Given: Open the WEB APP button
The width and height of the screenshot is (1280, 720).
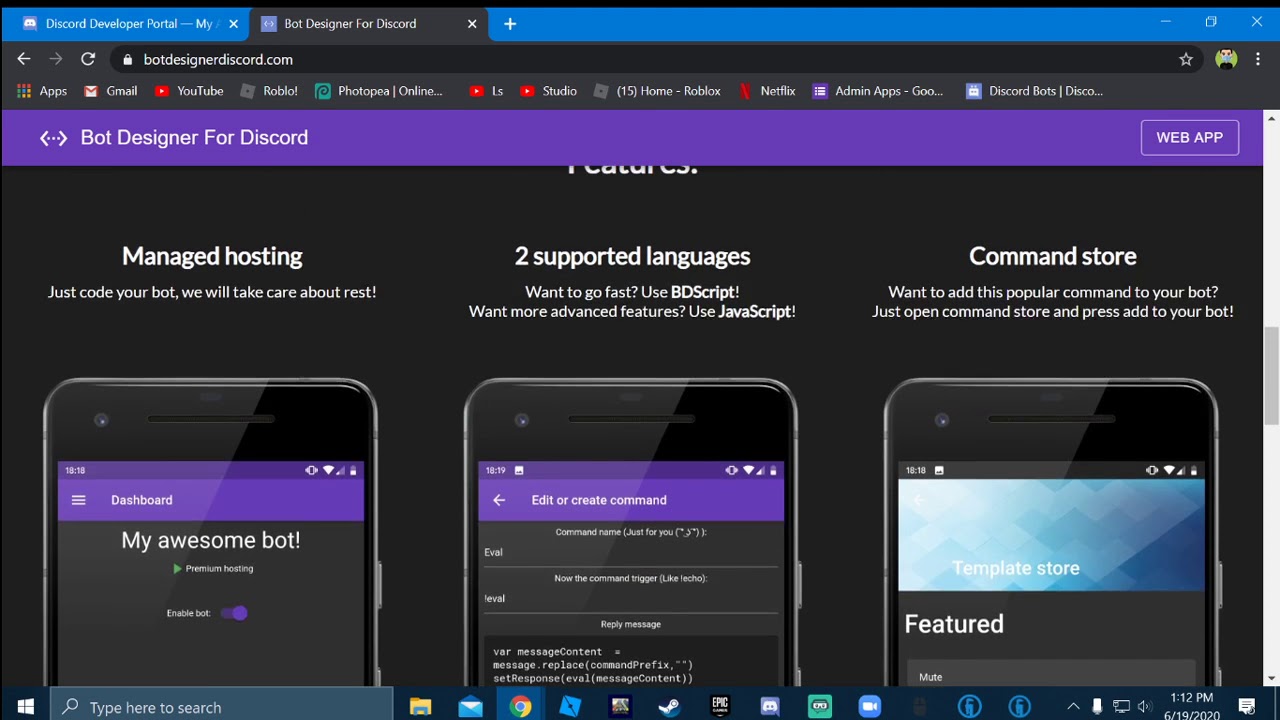Looking at the screenshot, I should [1189, 138].
